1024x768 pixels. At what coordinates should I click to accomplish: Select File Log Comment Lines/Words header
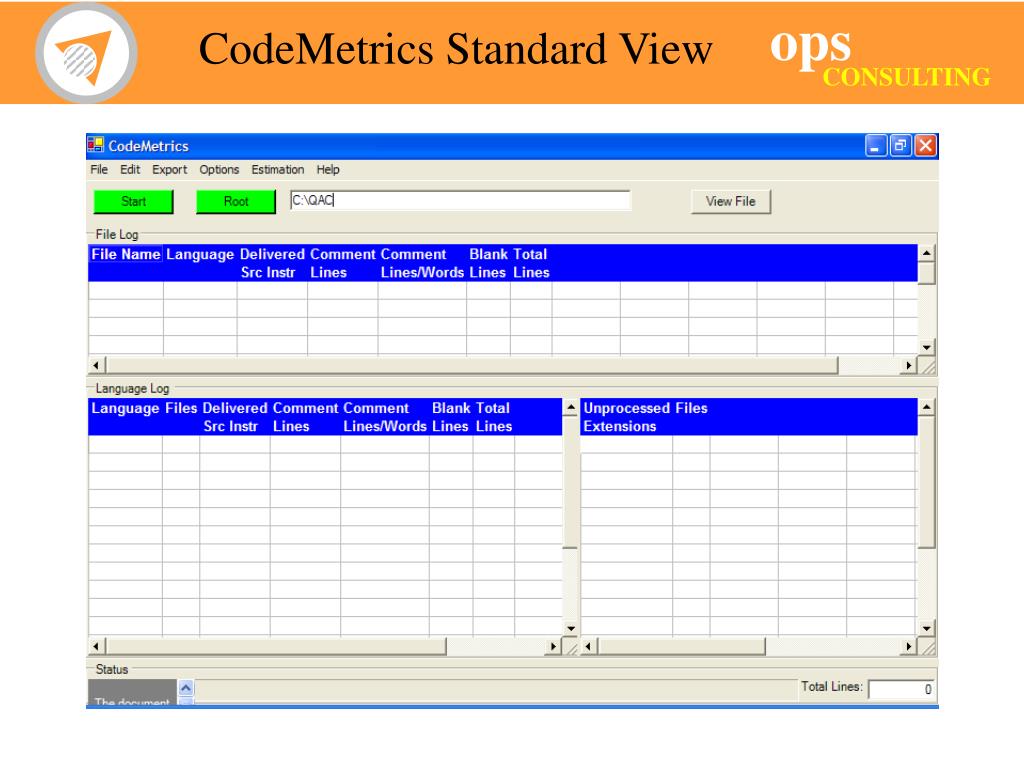[422, 263]
